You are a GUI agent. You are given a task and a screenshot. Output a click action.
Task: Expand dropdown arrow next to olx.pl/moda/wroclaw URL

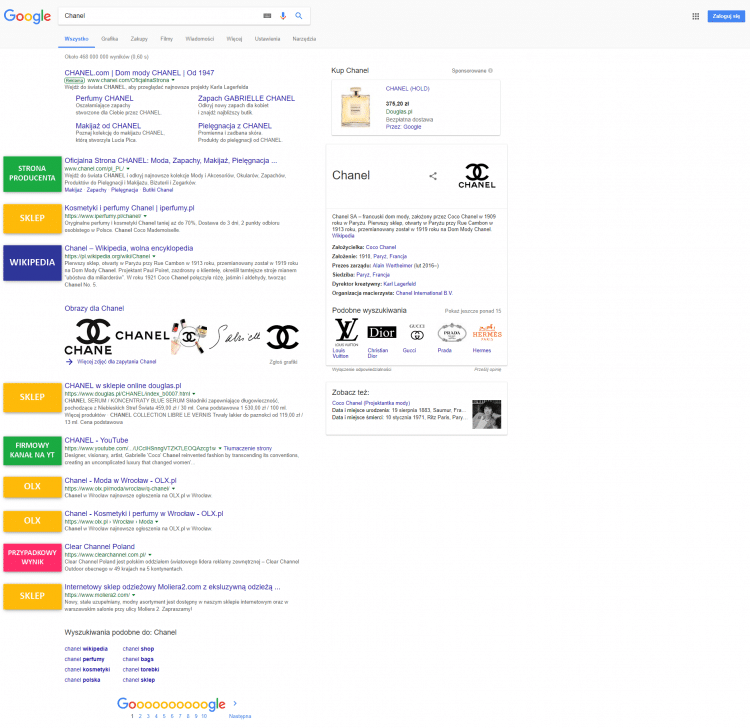coord(173,489)
